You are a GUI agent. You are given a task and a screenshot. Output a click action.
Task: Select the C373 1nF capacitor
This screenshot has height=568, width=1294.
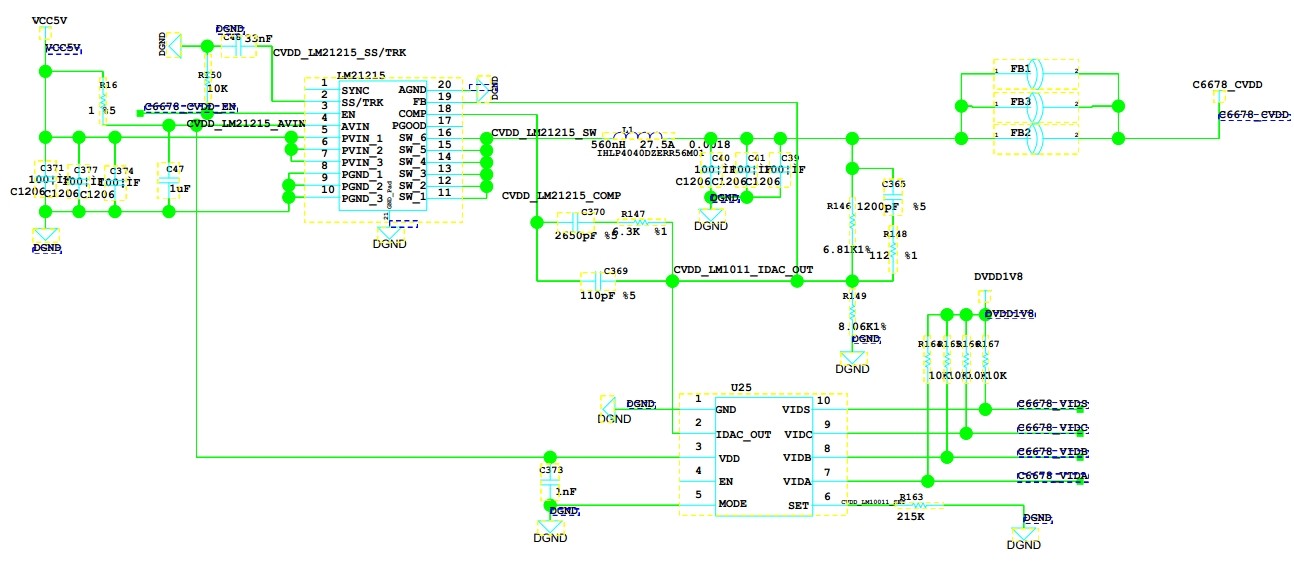pos(549,487)
